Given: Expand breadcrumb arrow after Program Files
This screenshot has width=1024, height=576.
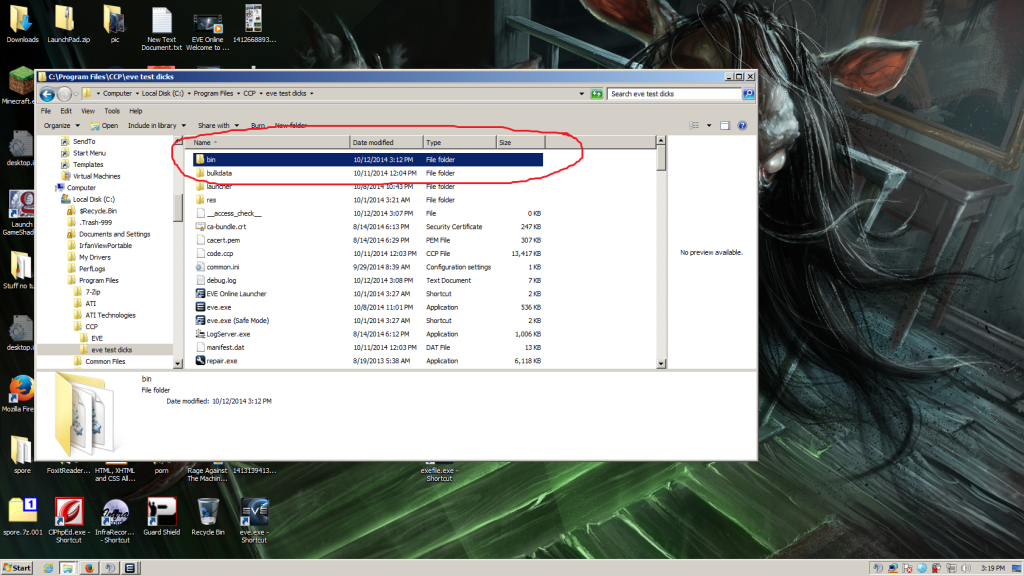Looking at the screenshot, I should (238, 93).
